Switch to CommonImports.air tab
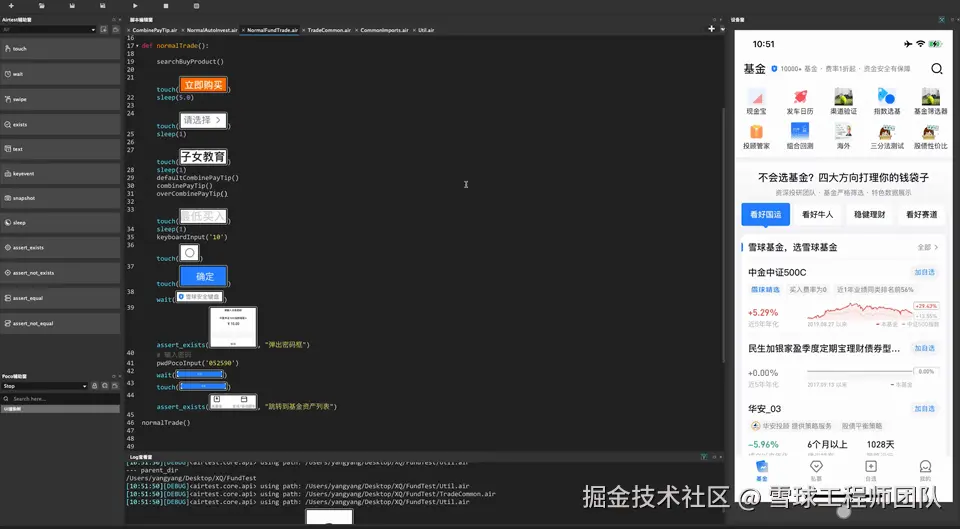Viewport: 960px width, 529px height. pyautogui.click(x=384, y=30)
